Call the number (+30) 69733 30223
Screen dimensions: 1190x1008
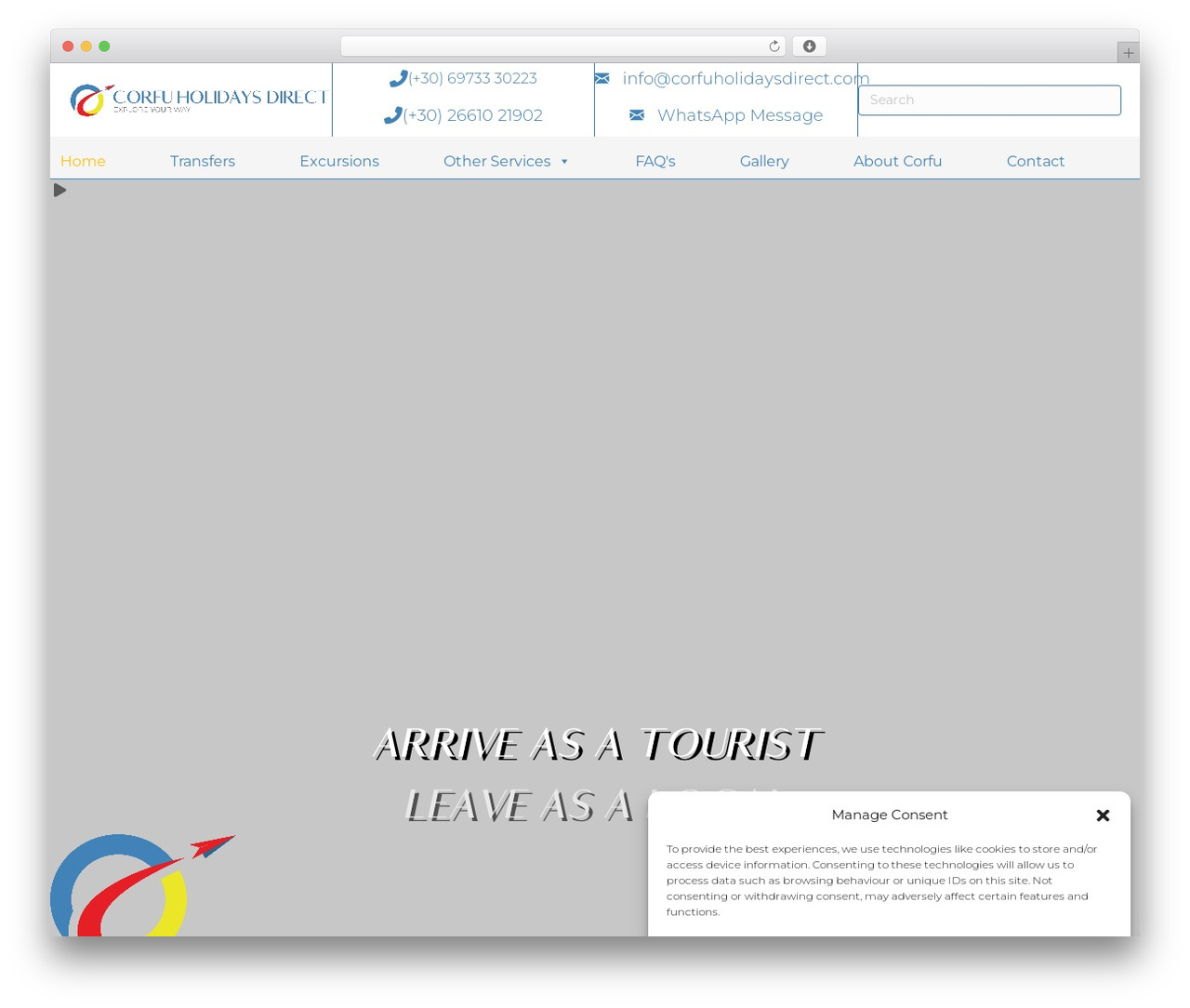[472, 79]
